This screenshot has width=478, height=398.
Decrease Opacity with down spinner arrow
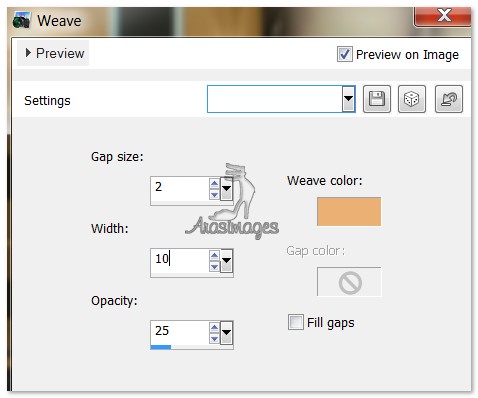[x=214, y=338]
